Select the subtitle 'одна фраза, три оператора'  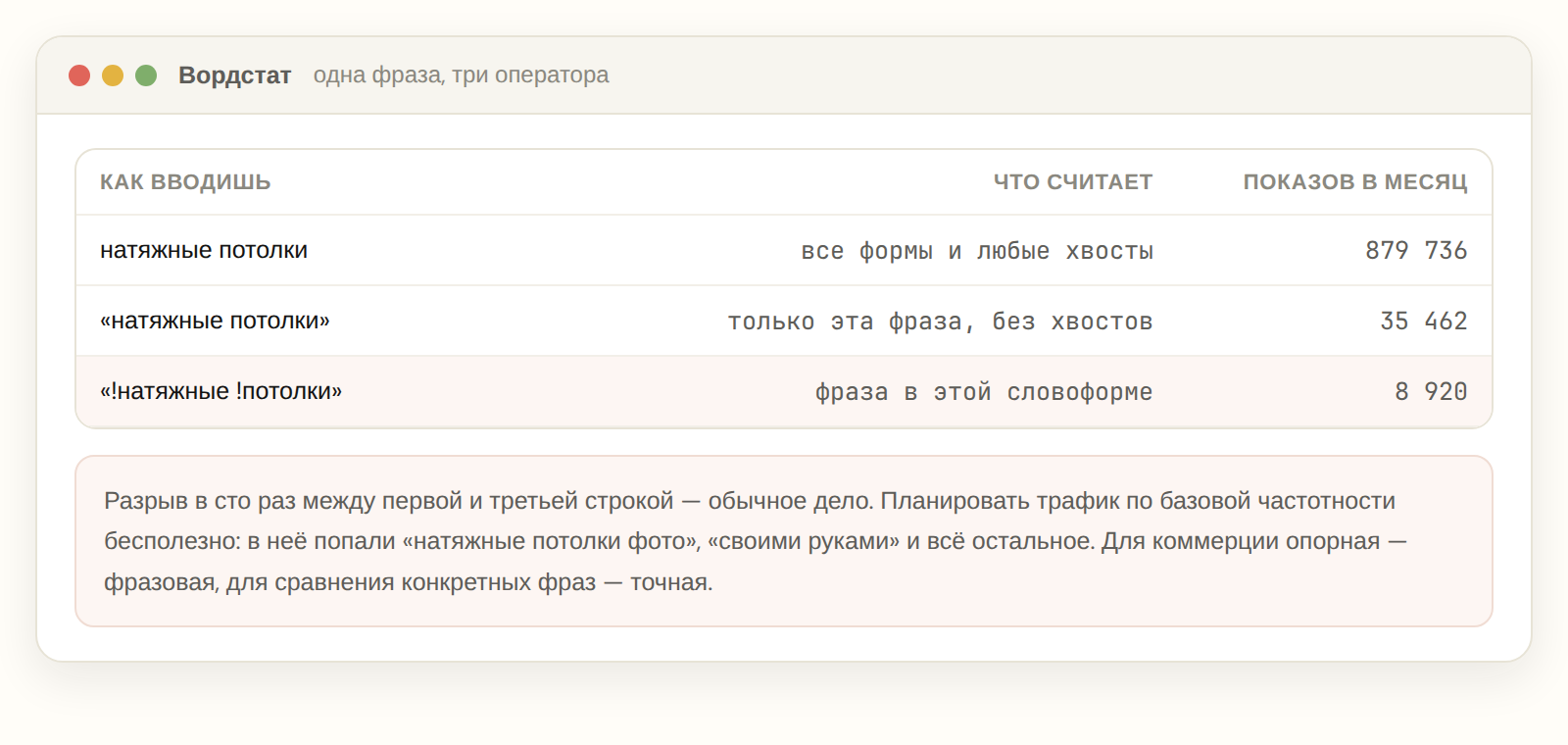(461, 75)
